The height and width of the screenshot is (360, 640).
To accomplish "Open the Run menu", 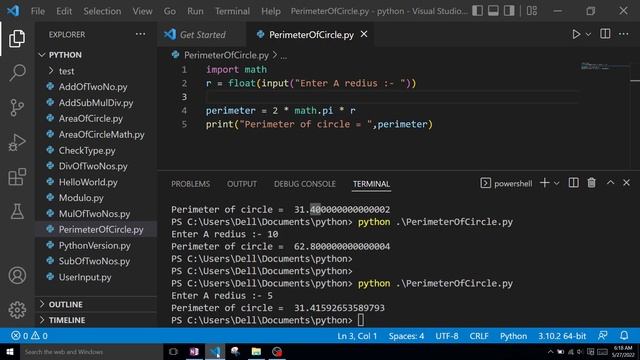I will pos(195,11).
